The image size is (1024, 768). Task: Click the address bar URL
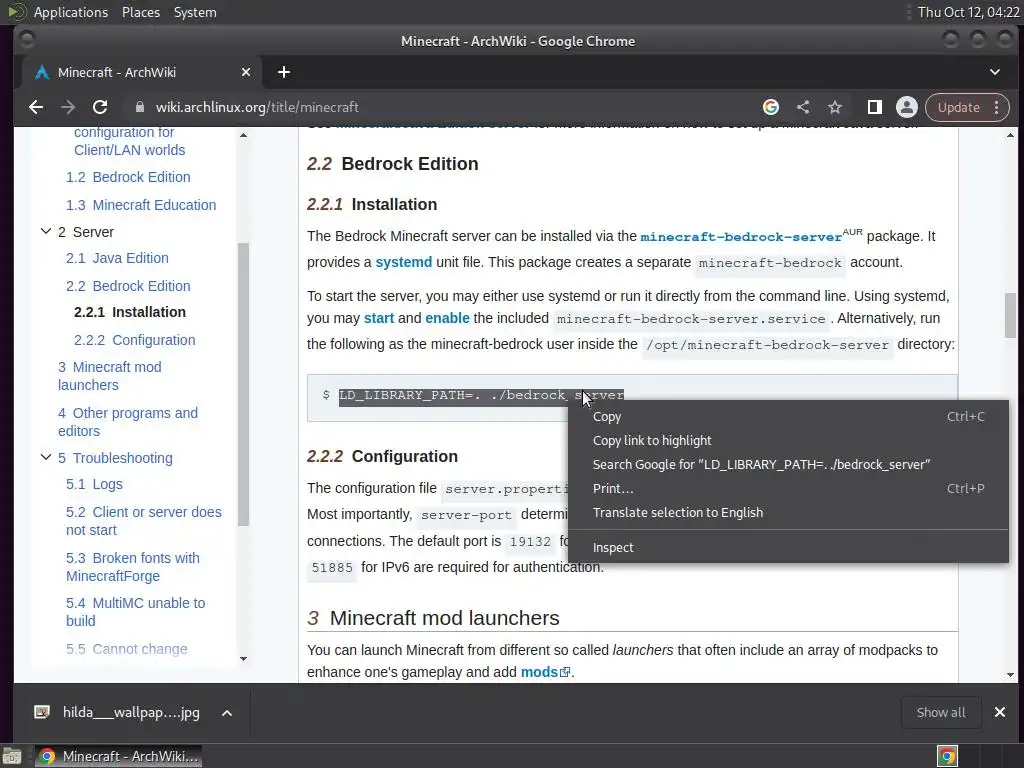click(x=257, y=107)
